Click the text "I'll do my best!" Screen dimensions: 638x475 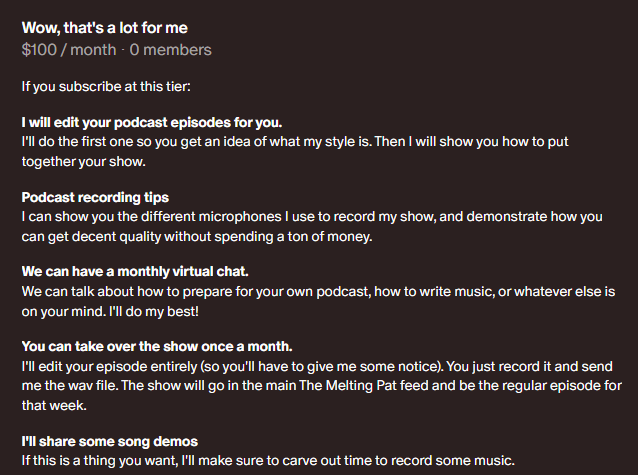pos(154,311)
